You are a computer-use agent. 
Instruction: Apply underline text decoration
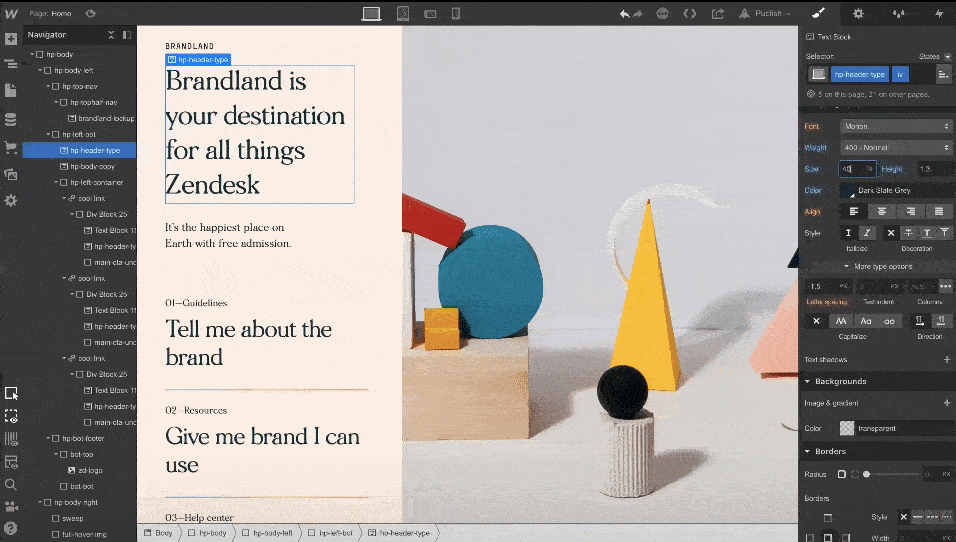tap(927, 233)
